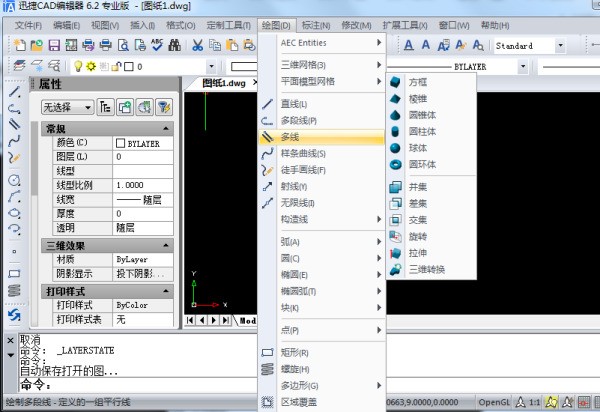Click the underlined A text tool icon
The width and height of the screenshot is (600, 412).
(x=409, y=46)
